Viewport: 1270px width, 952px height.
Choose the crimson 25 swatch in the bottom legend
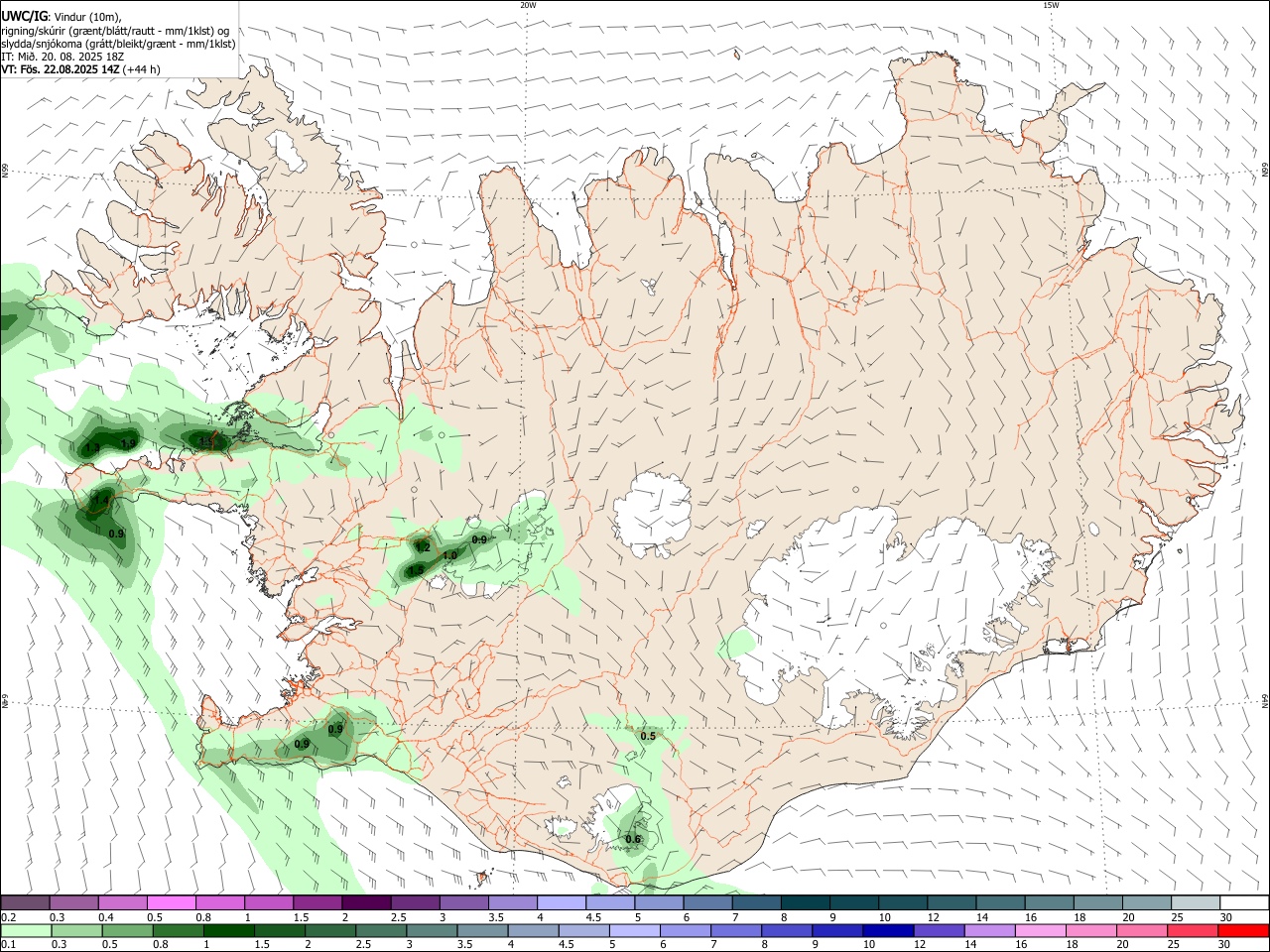coord(1191,930)
